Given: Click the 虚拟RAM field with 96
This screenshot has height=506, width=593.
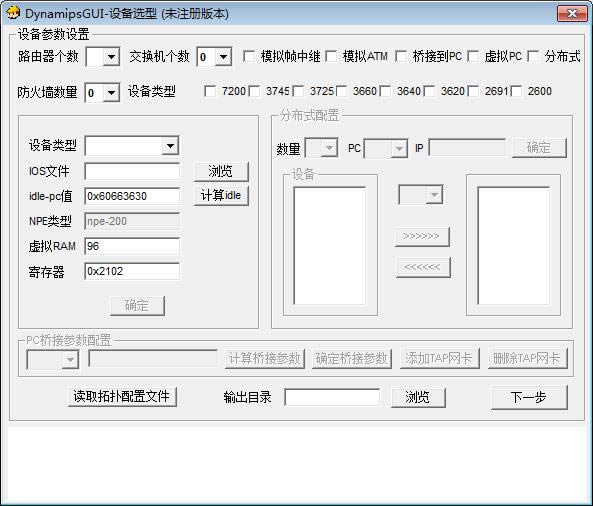Looking at the screenshot, I should (x=132, y=246).
